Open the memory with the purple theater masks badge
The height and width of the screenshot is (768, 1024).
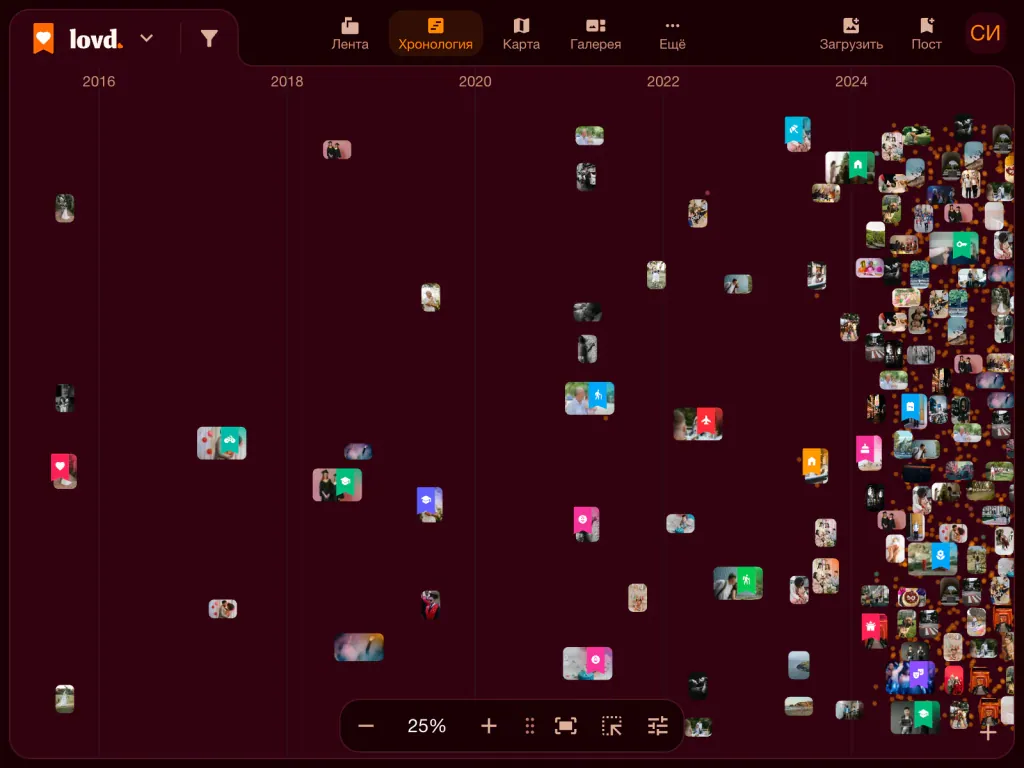910,677
